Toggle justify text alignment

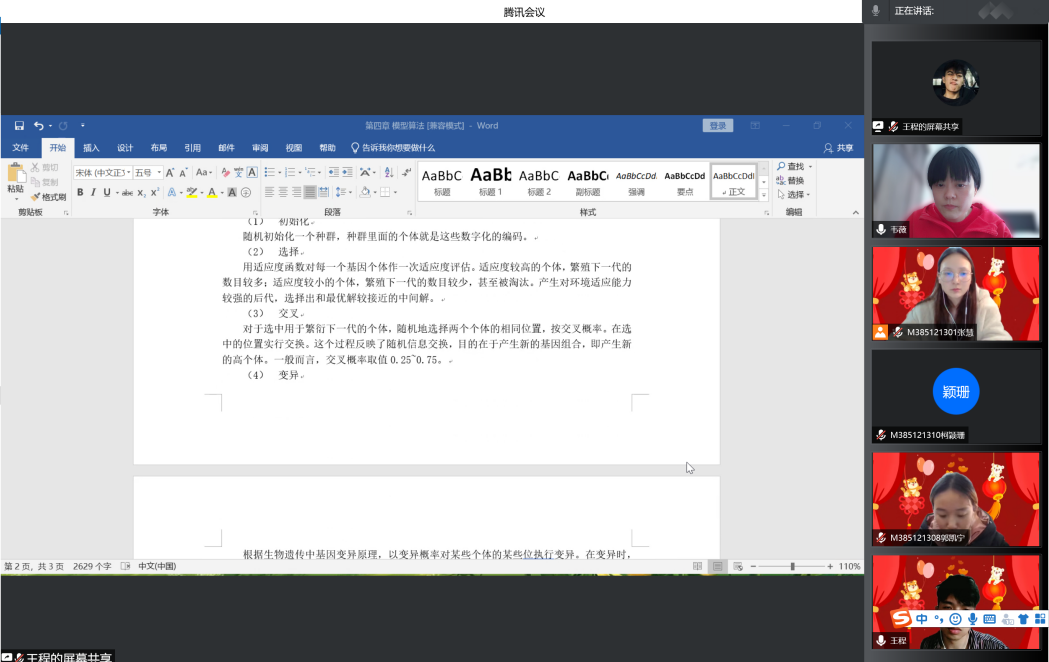[x=310, y=192]
